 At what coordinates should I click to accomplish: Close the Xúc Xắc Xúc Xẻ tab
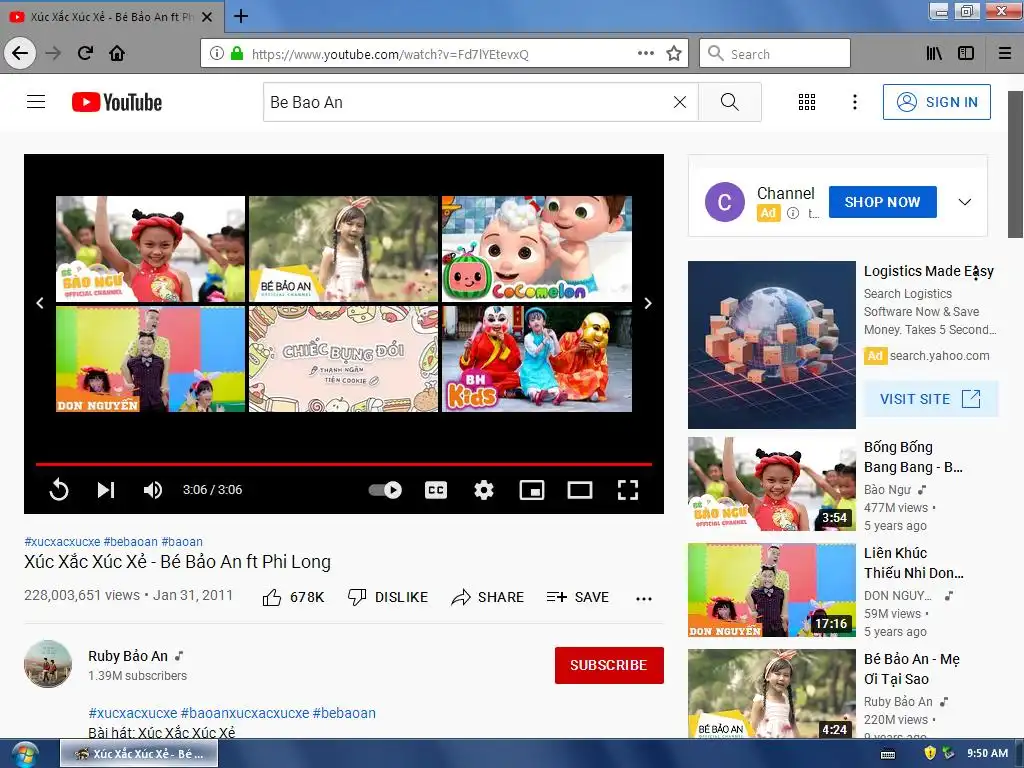pos(207,17)
